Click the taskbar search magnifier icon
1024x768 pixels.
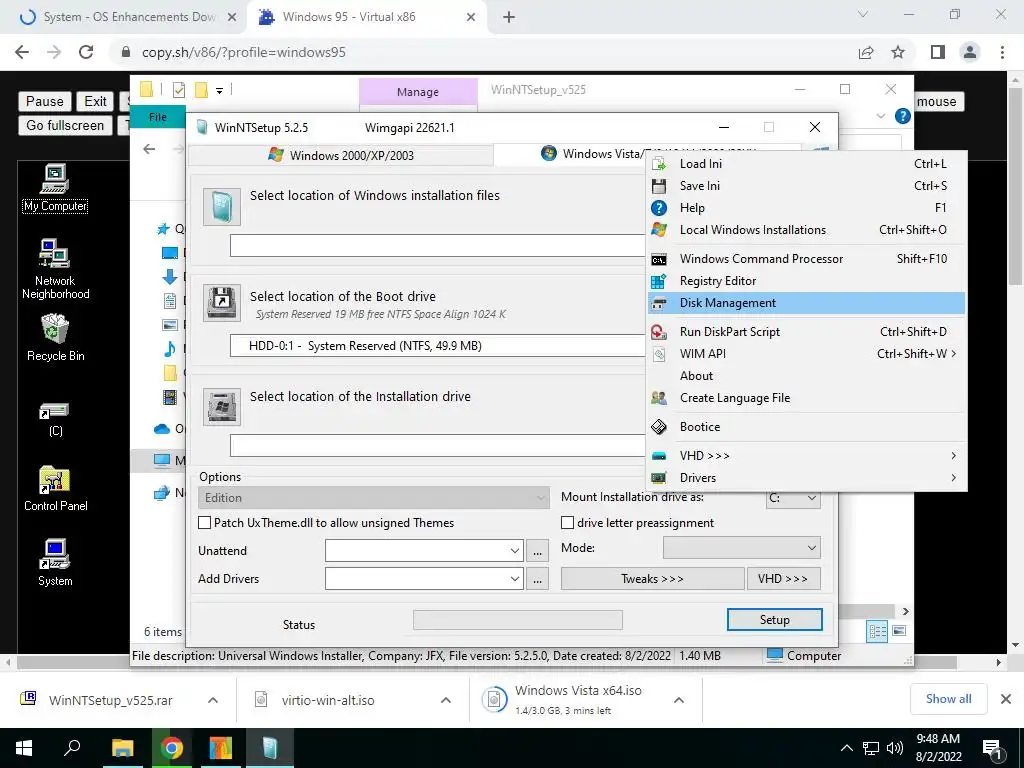point(72,748)
